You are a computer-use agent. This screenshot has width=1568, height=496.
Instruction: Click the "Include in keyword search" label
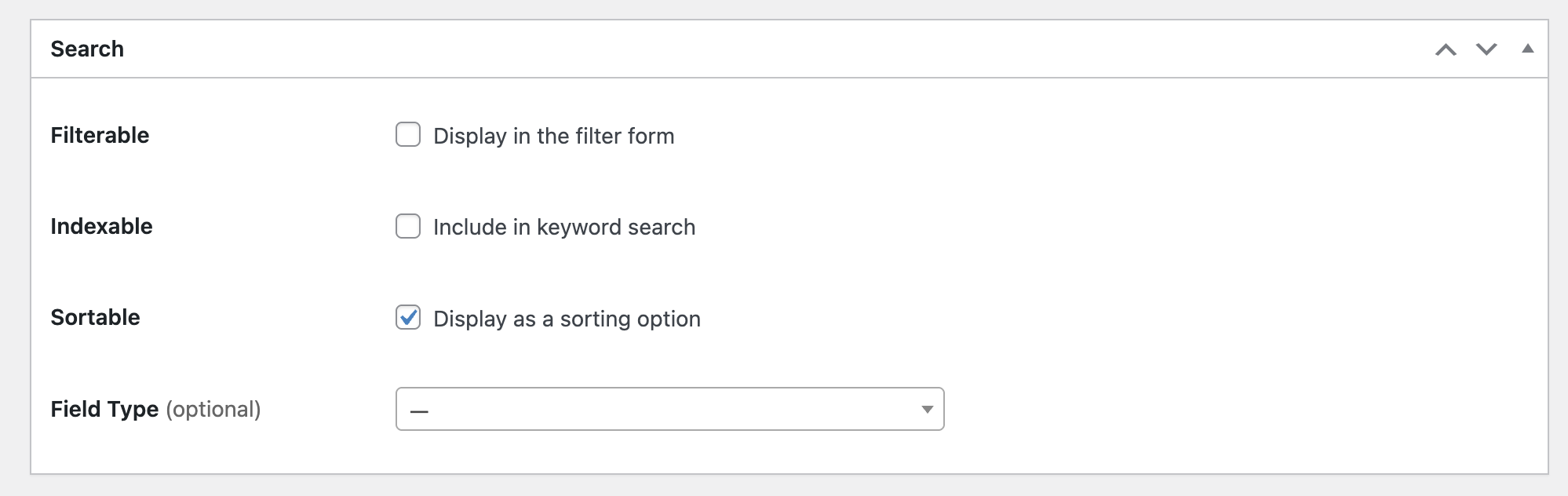coord(563,228)
